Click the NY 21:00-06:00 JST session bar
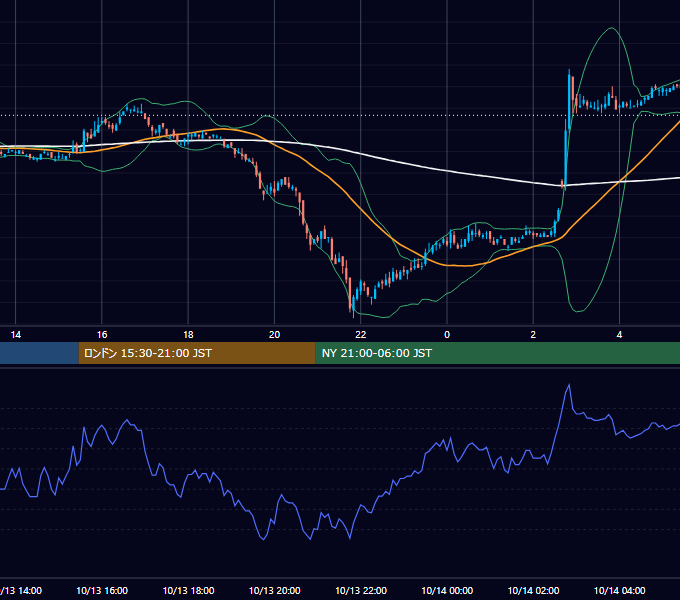Screen dimensions: 680x600 click(x=497, y=353)
